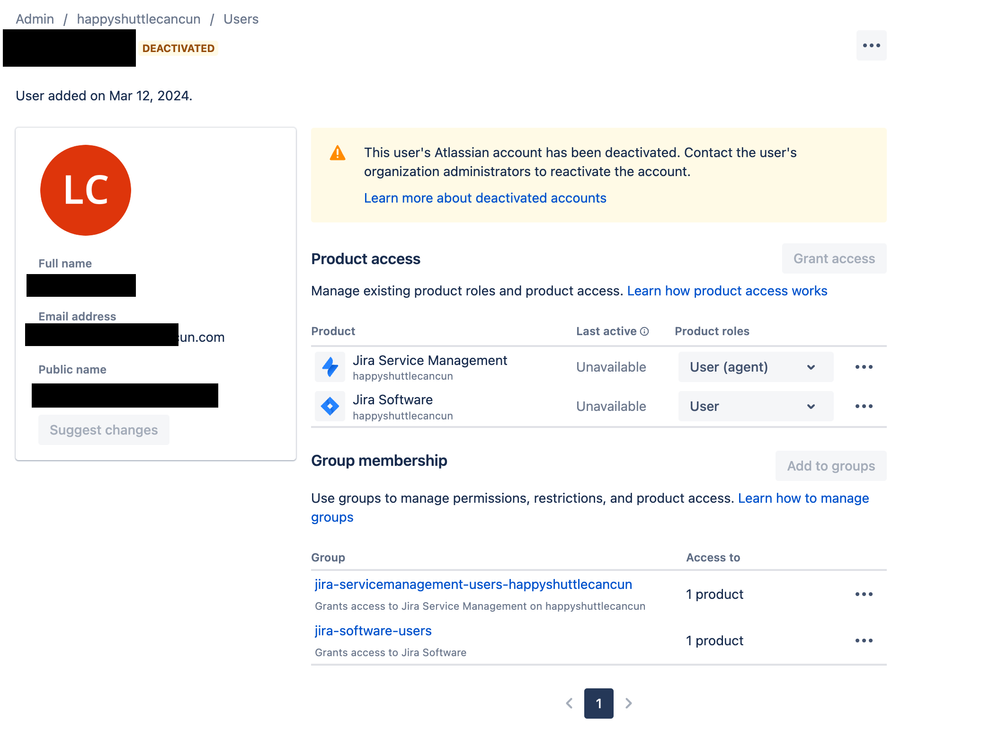This screenshot has width=999, height=747.
Task: Click the Grant access button
Action: pyautogui.click(x=834, y=259)
